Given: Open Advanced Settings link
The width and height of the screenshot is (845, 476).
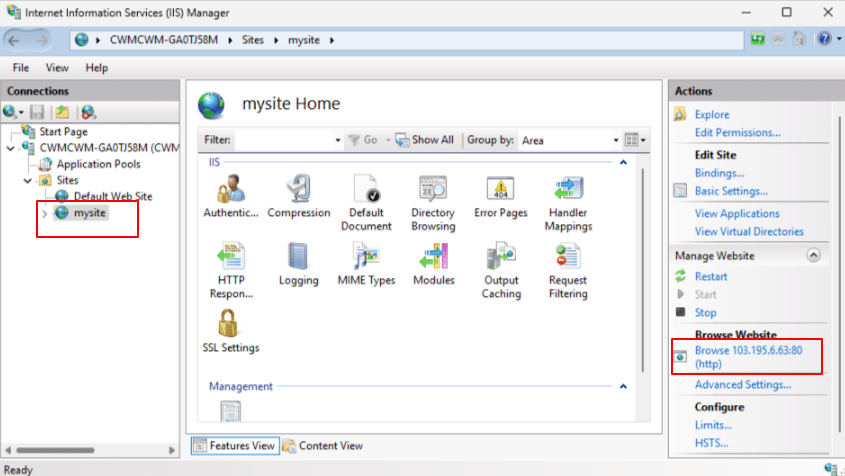Looking at the screenshot, I should pos(743,385).
